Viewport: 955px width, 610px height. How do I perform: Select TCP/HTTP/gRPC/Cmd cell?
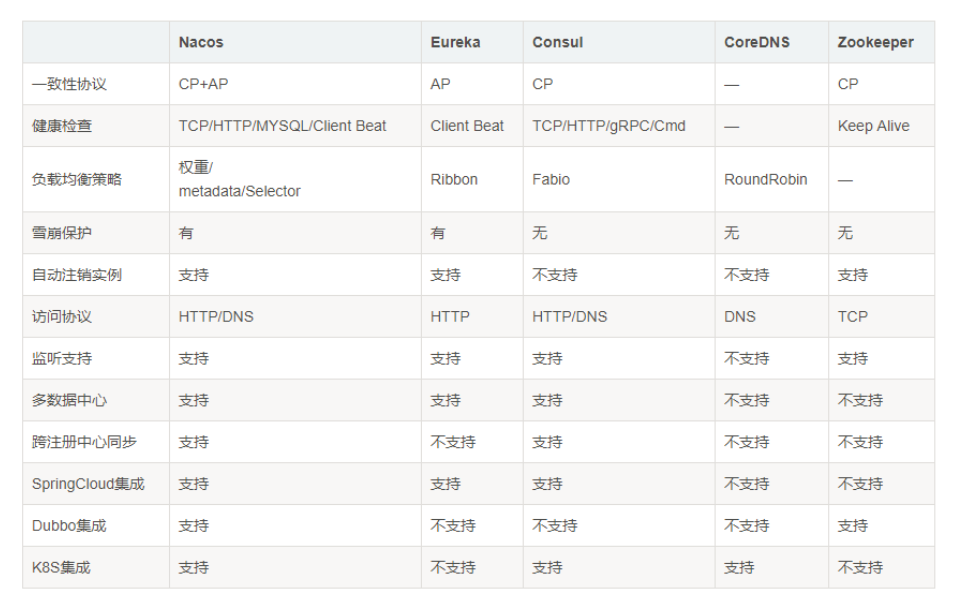608,126
